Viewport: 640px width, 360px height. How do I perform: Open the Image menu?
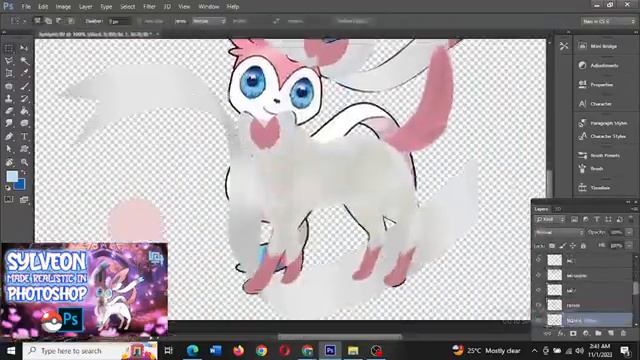point(63,7)
